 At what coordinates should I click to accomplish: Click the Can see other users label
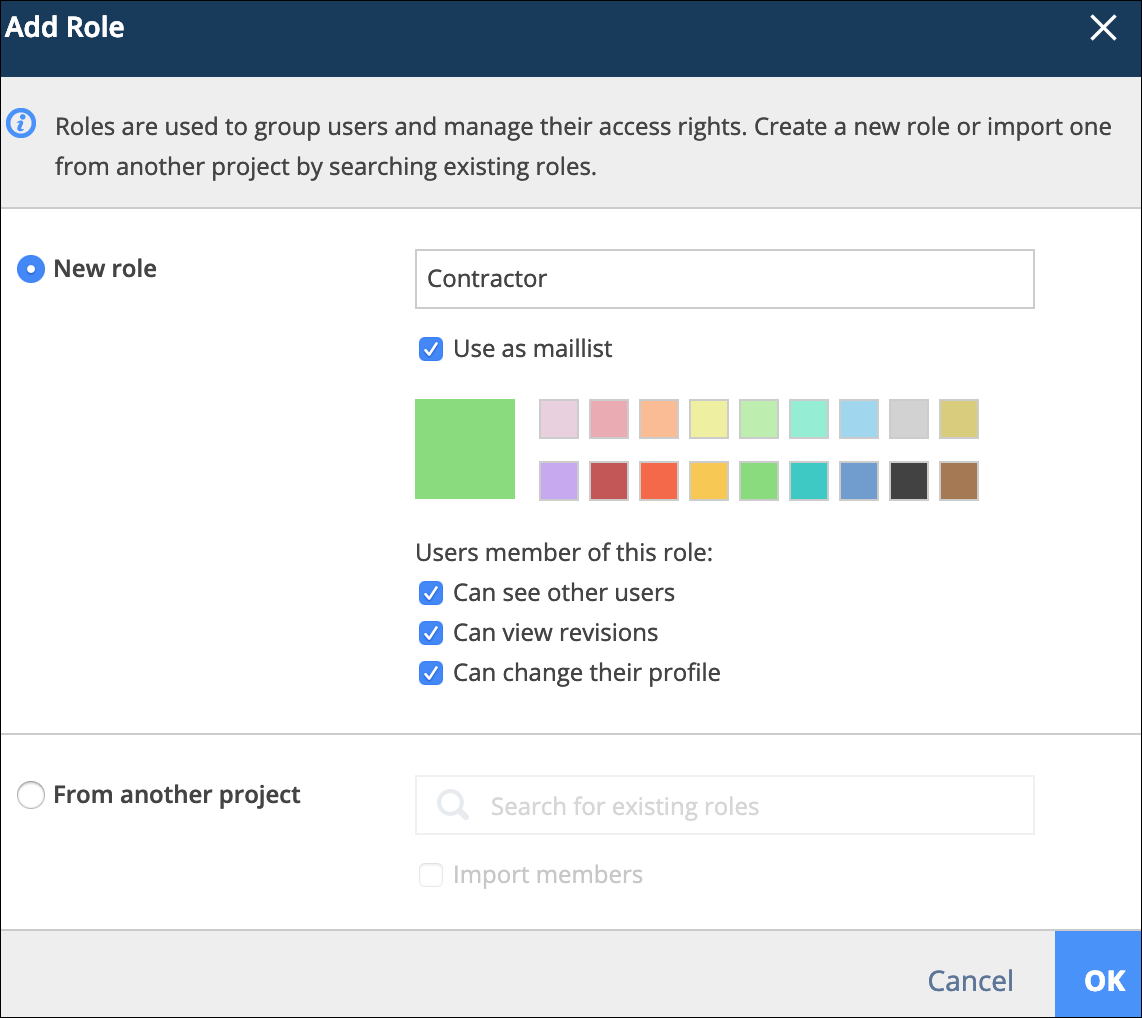tap(564, 593)
